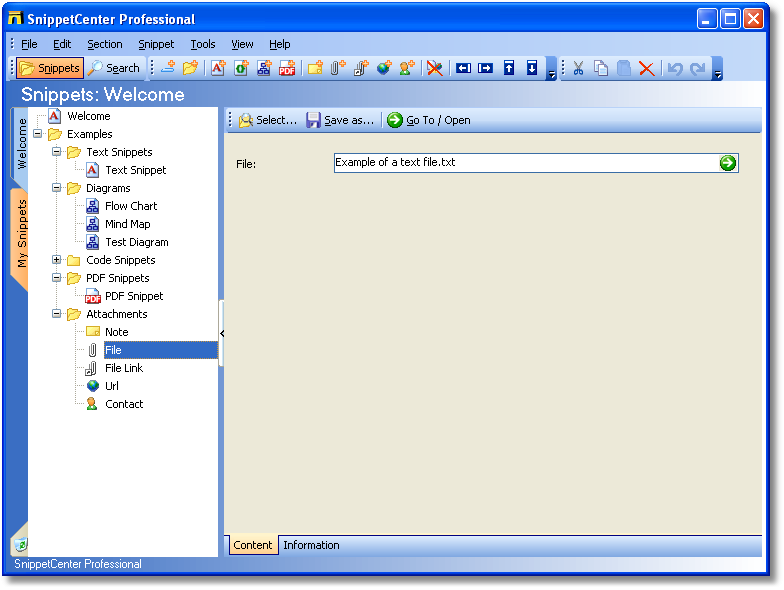This screenshot has width=784, height=590.
Task: Open the snippet toolbar overflow options
Action: [x=552, y=68]
